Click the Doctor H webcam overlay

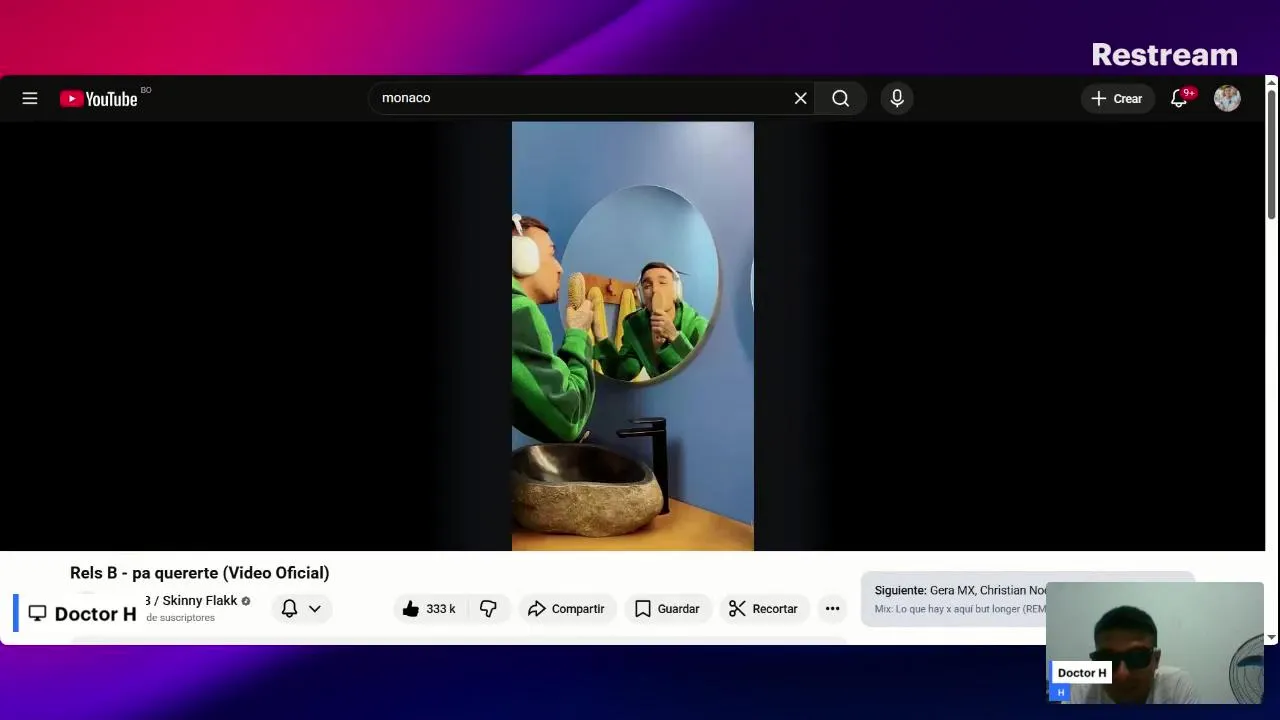[x=1155, y=643]
